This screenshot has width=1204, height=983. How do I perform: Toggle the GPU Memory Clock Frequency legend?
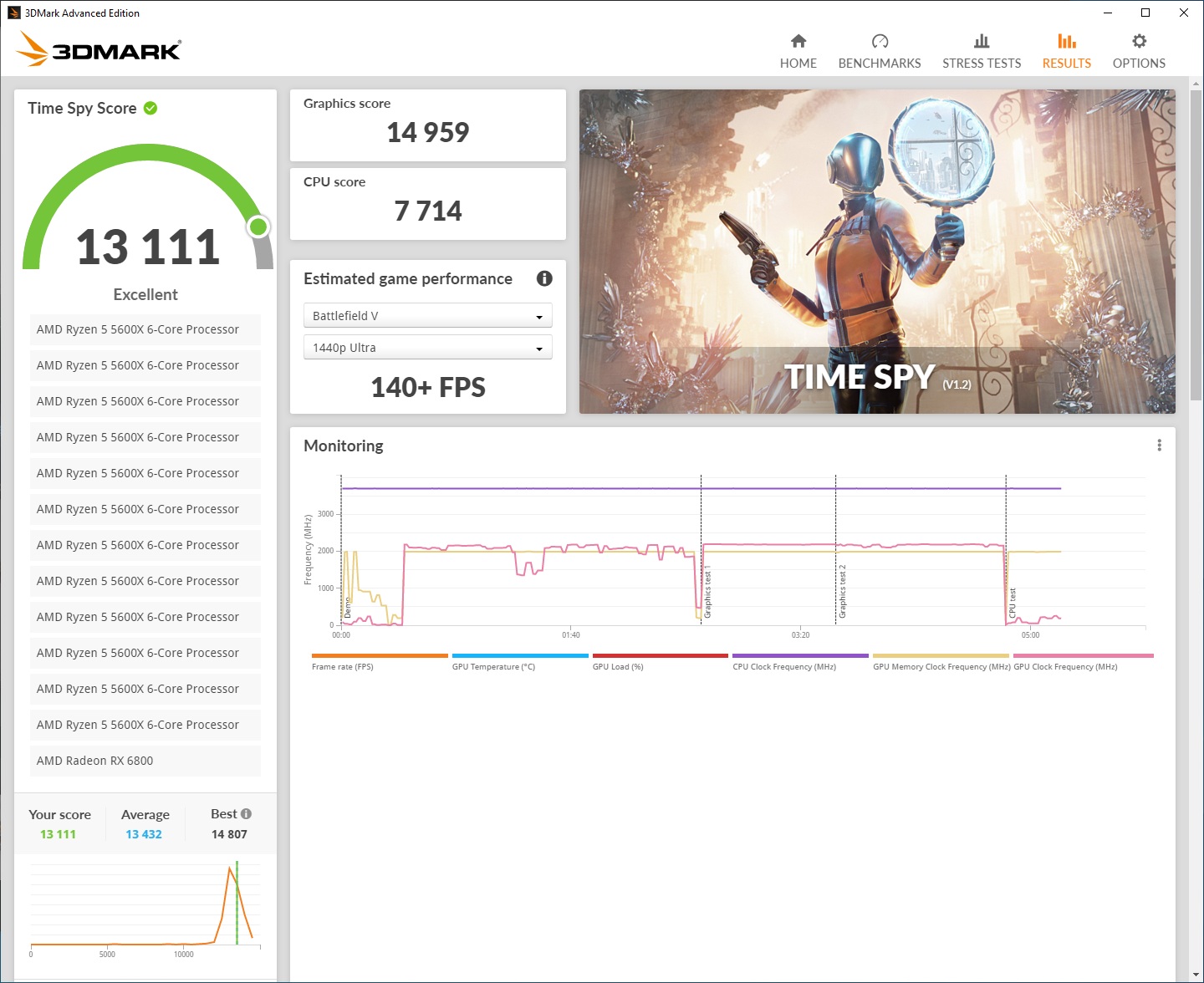(x=941, y=667)
